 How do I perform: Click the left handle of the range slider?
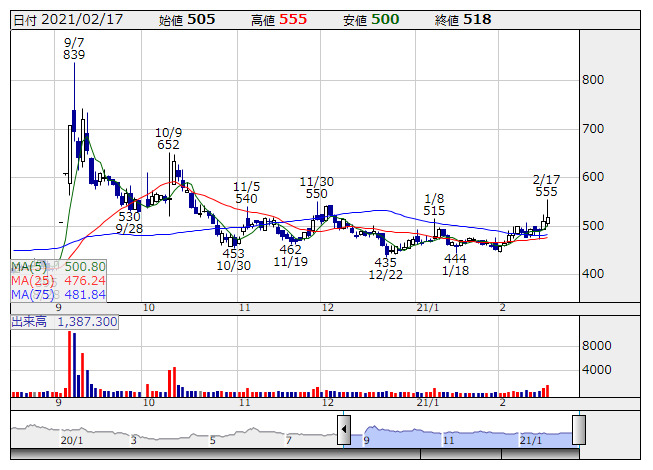[x=344, y=431]
